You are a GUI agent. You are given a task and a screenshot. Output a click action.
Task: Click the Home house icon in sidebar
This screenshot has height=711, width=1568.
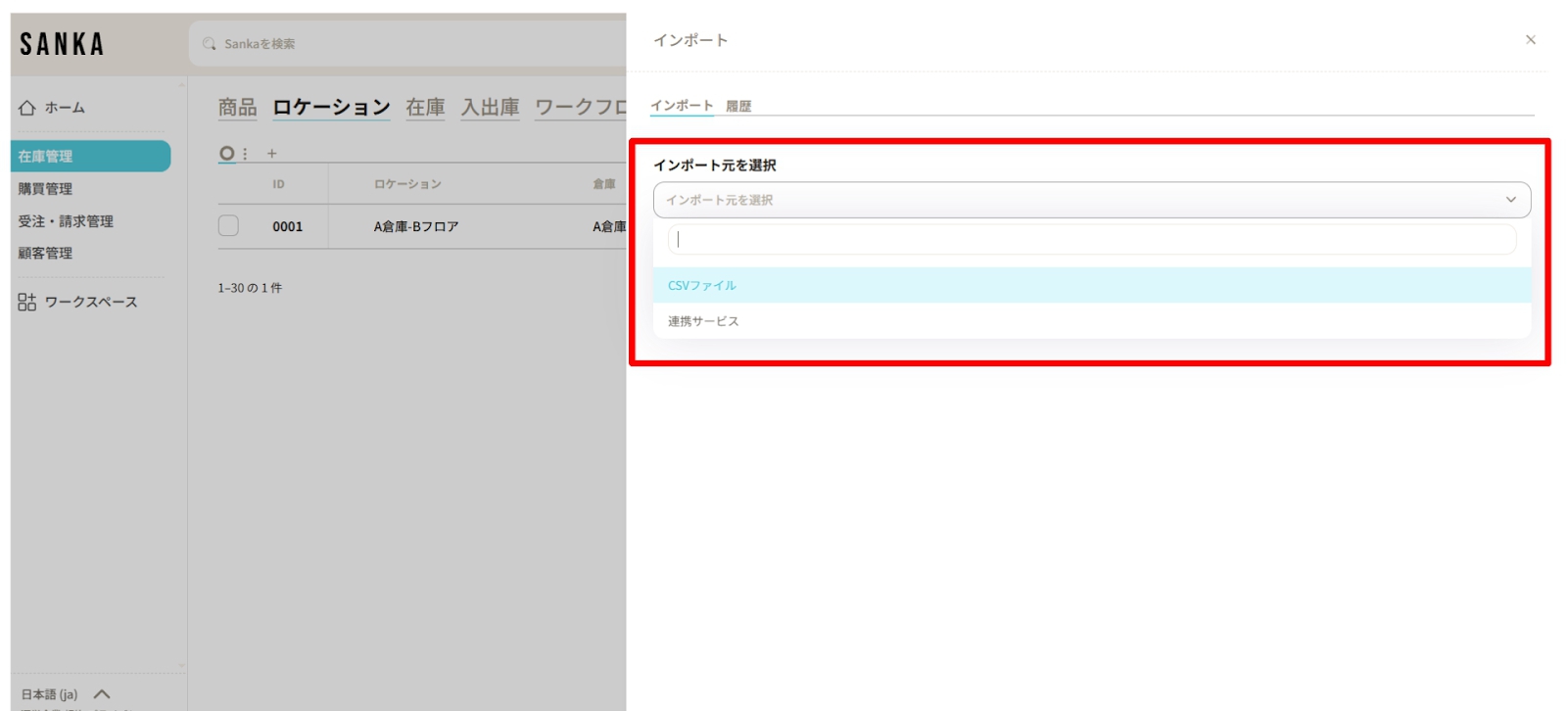tap(27, 108)
